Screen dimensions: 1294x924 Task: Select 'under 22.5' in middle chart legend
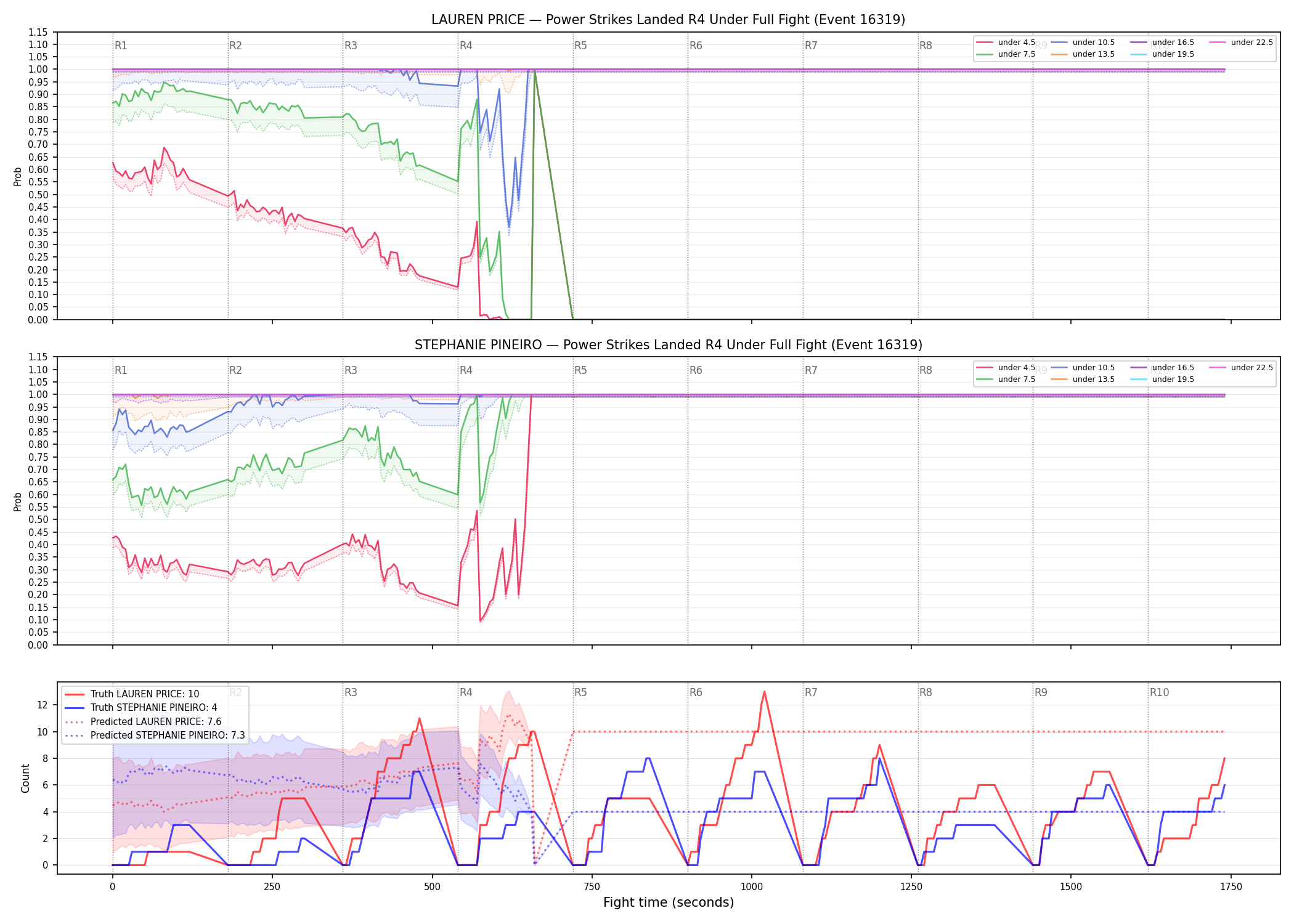click(x=1241, y=368)
